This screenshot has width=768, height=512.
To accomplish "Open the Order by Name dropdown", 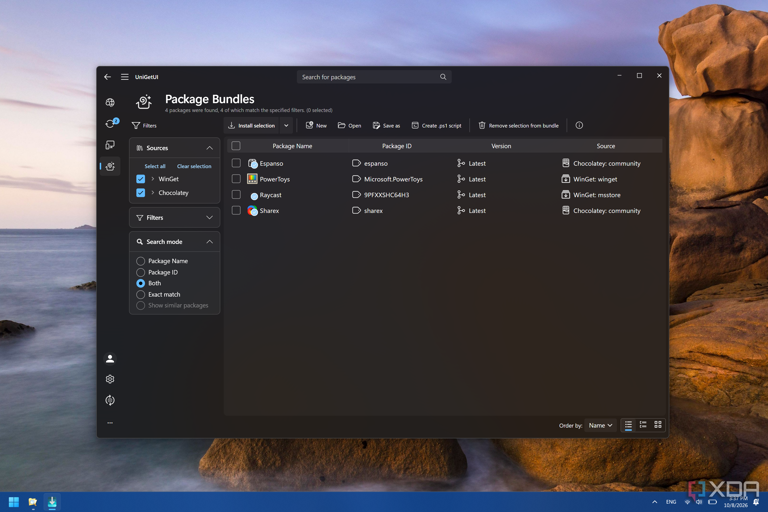I will tap(600, 425).
